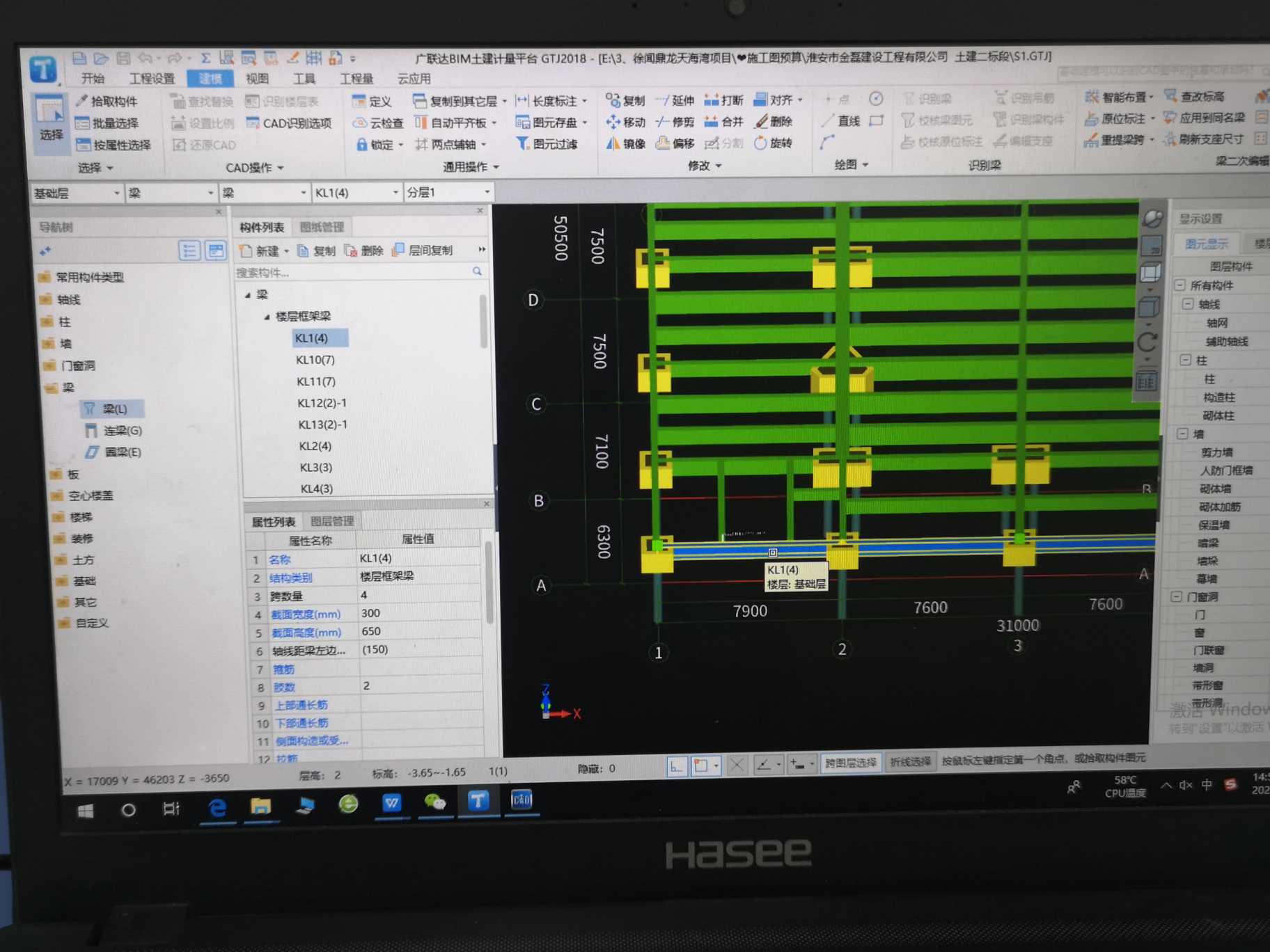Select the 移动 move tool

[x=625, y=122]
